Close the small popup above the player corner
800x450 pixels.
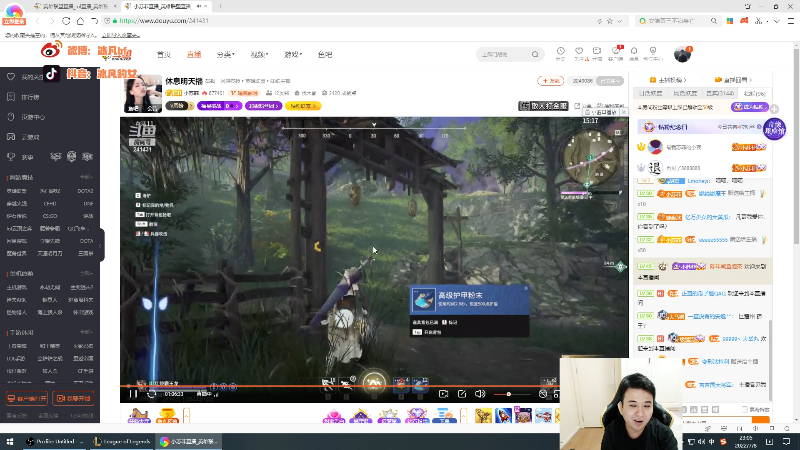click(623, 112)
